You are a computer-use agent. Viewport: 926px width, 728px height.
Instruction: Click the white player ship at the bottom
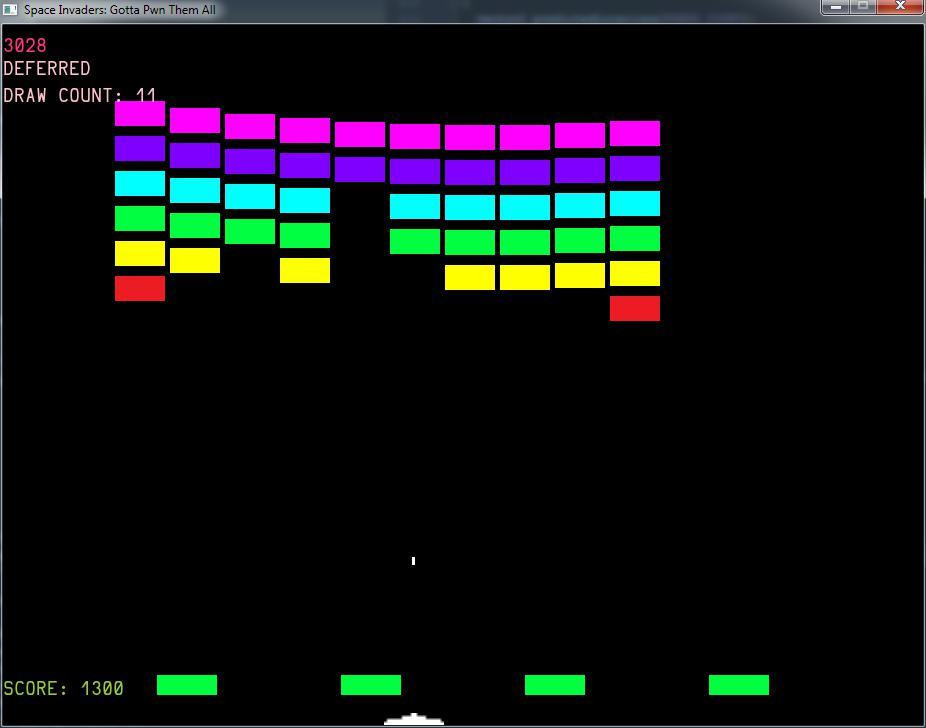coord(413,719)
